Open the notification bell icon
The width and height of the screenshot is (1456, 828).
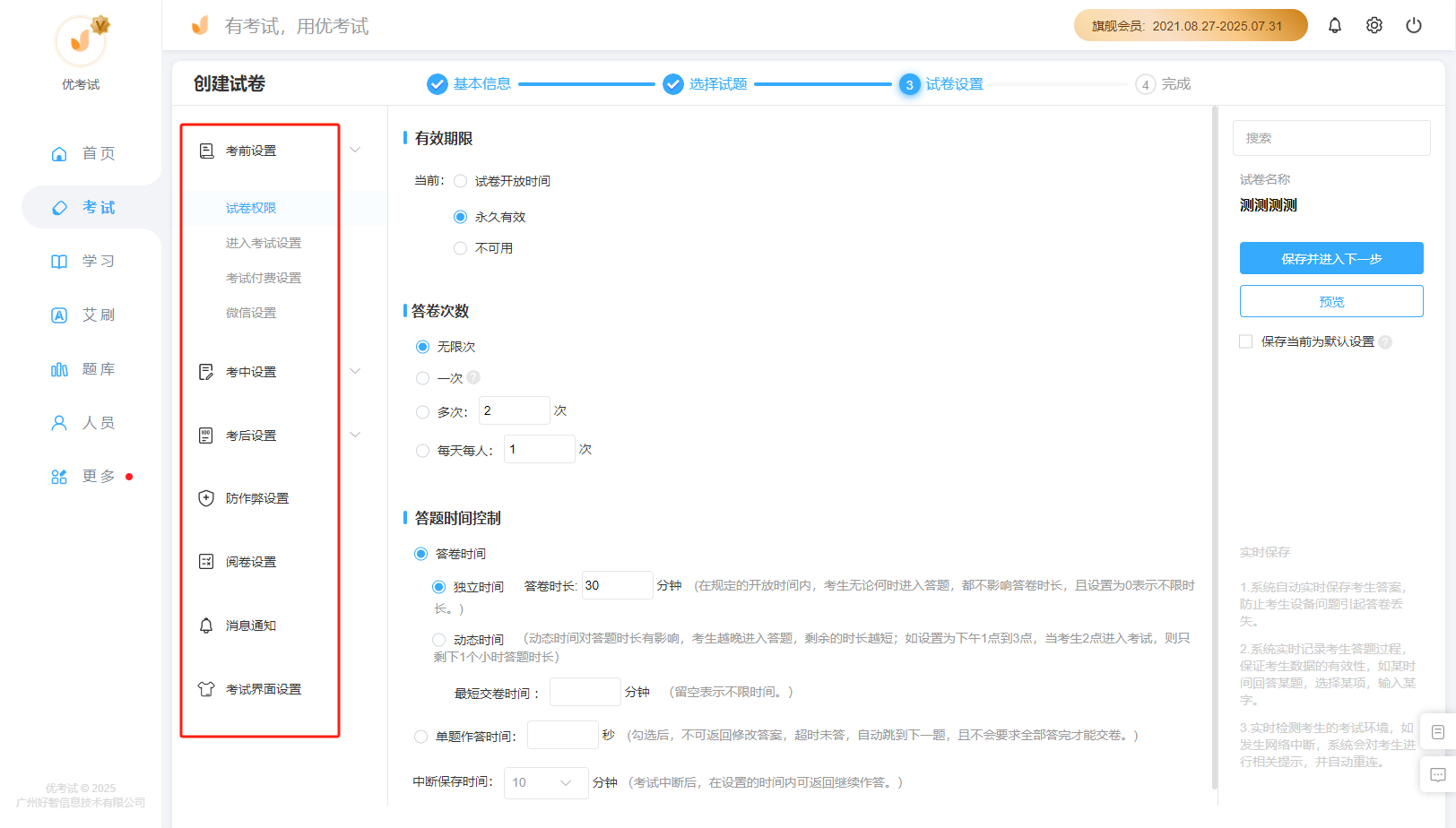(x=1334, y=25)
